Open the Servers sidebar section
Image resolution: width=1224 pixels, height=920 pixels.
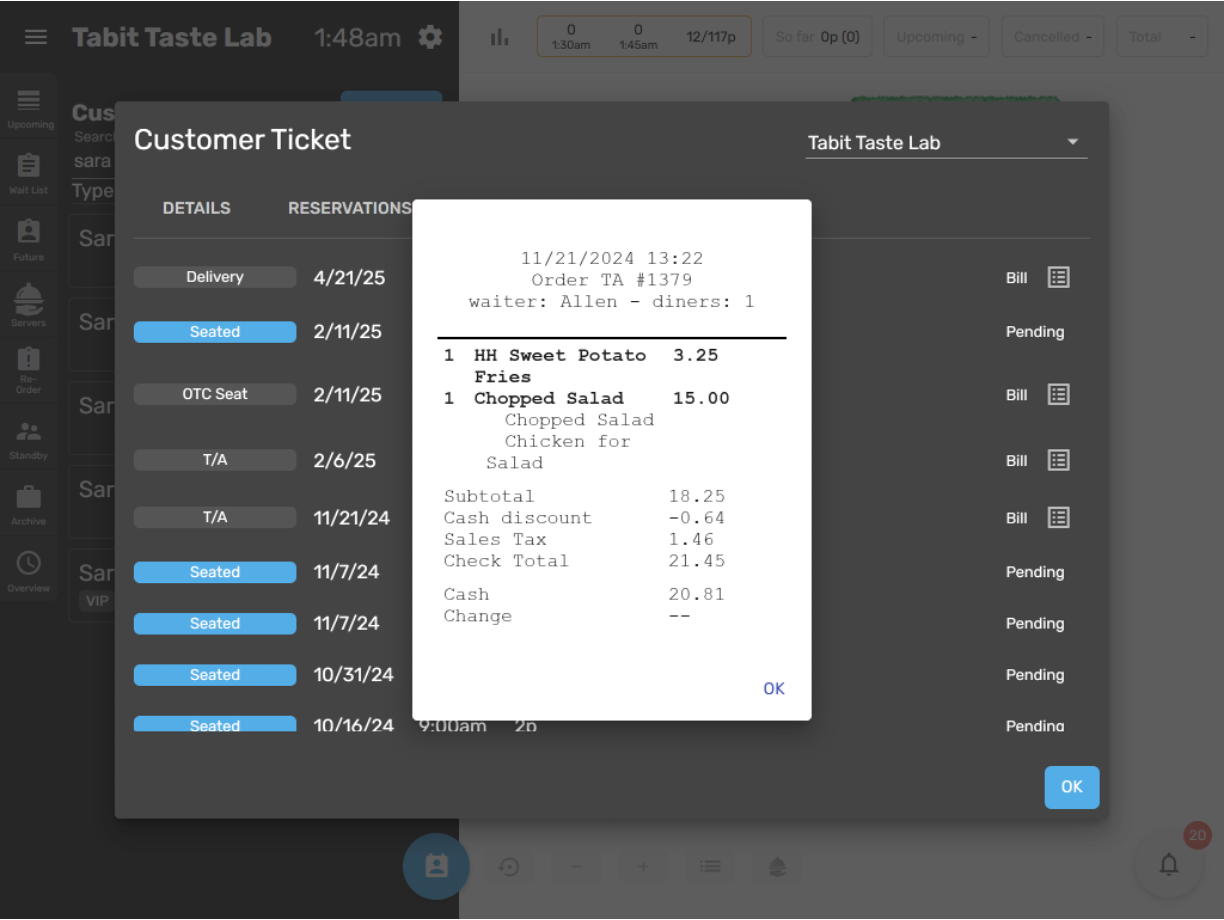point(28,305)
